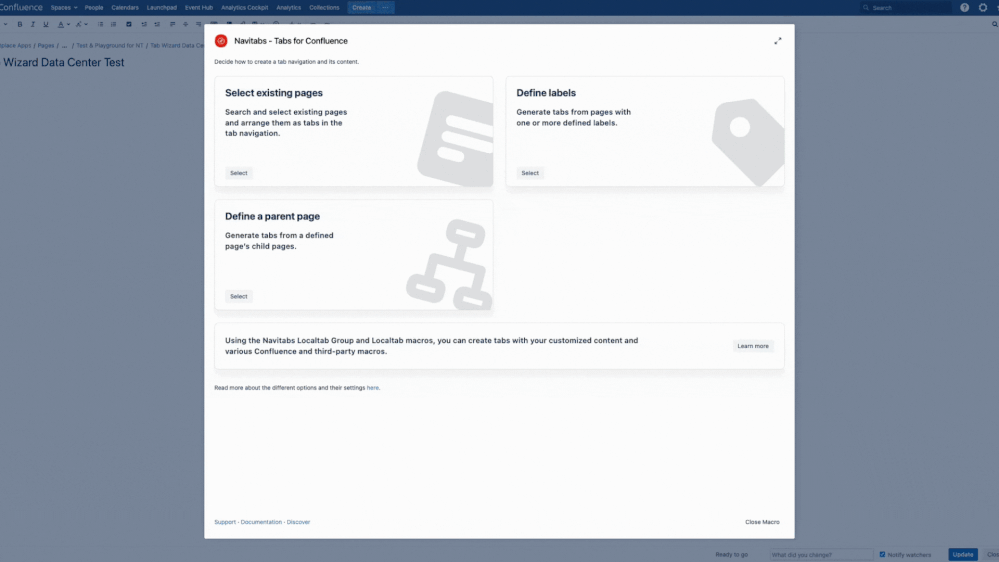Open the Calendars menu item
999x562 pixels.
125,8
